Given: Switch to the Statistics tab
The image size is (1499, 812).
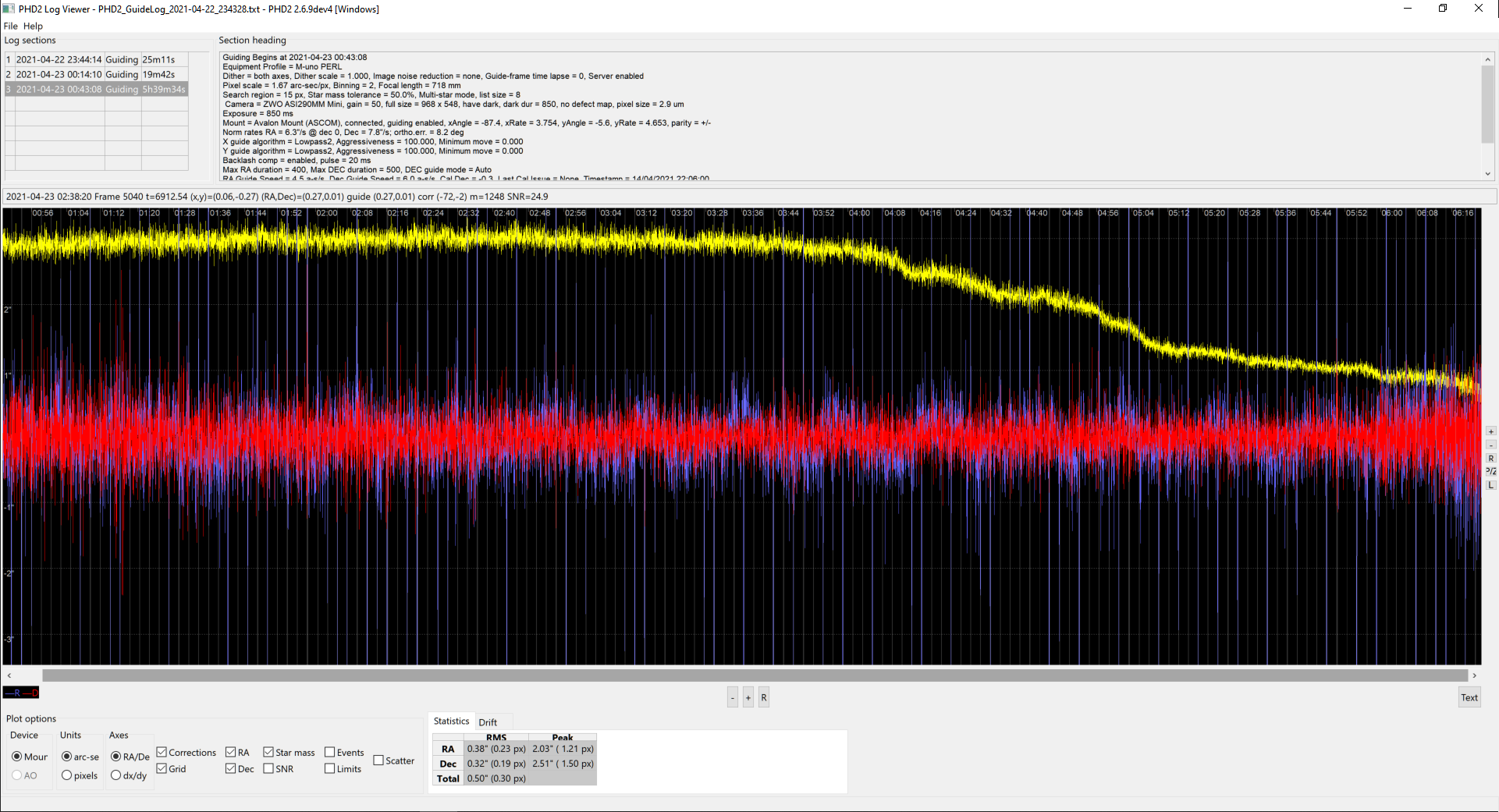Looking at the screenshot, I should (x=451, y=722).
